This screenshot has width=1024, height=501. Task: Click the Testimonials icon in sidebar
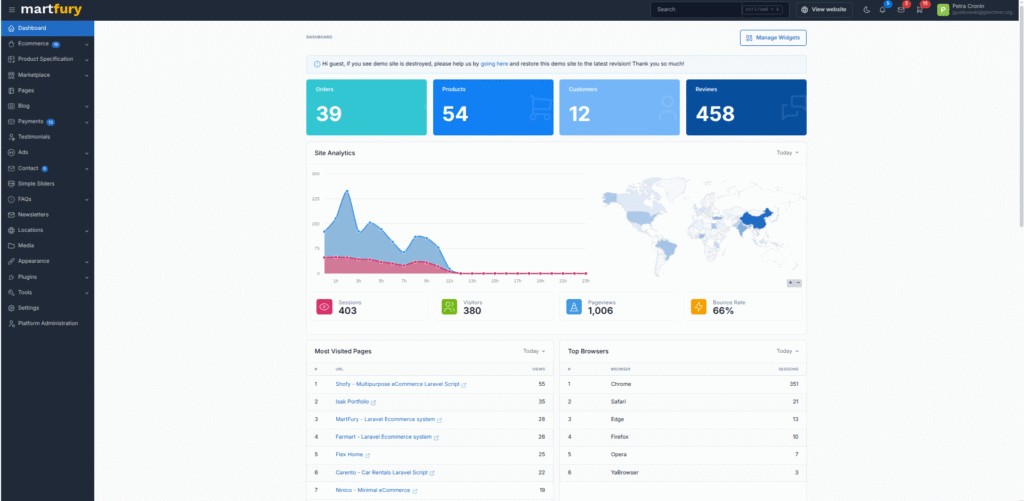(x=11, y=137)
